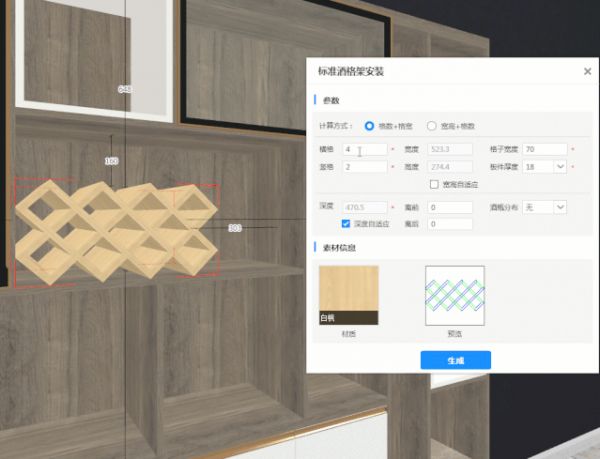Click the disabled 宽度 field
Screen dimensions: 600x459
pos(449,149)
